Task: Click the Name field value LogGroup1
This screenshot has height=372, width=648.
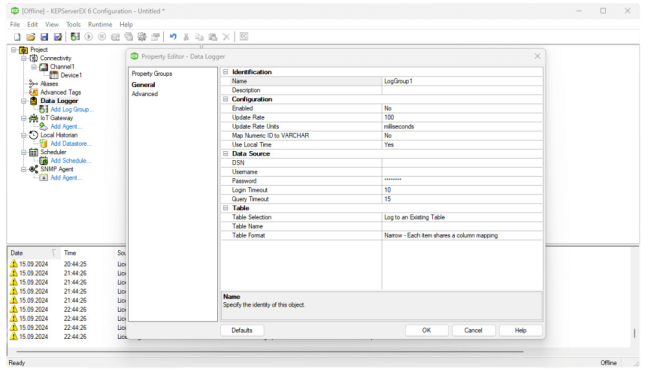Action: tap(462, 81)
